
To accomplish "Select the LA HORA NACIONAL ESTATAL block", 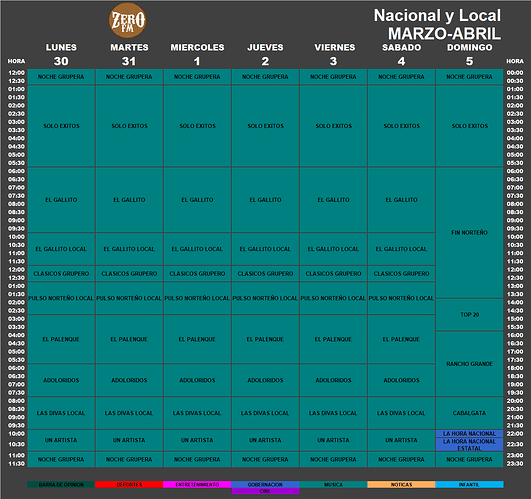I will pos(469,444).
